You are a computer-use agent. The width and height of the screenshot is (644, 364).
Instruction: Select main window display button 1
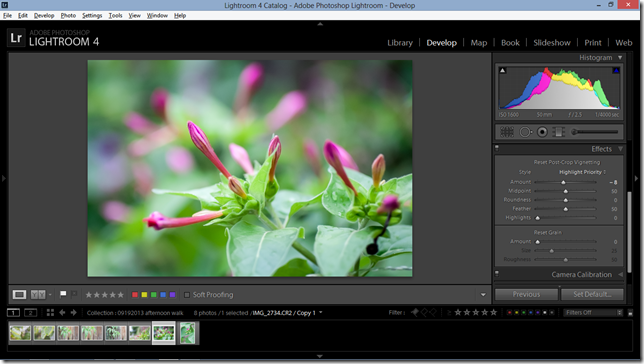point(13,313)
